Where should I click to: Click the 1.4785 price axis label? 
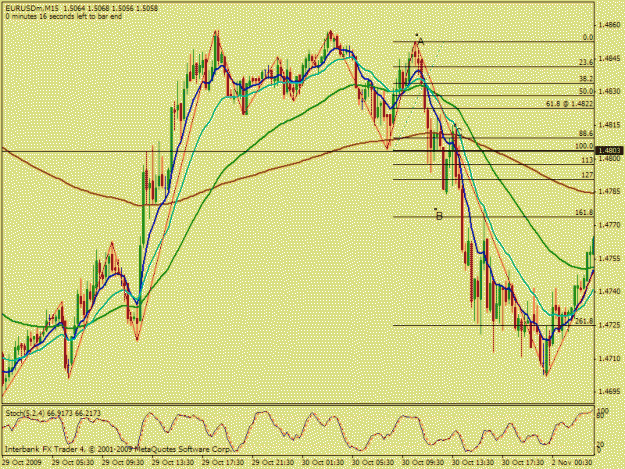point(610,192)
